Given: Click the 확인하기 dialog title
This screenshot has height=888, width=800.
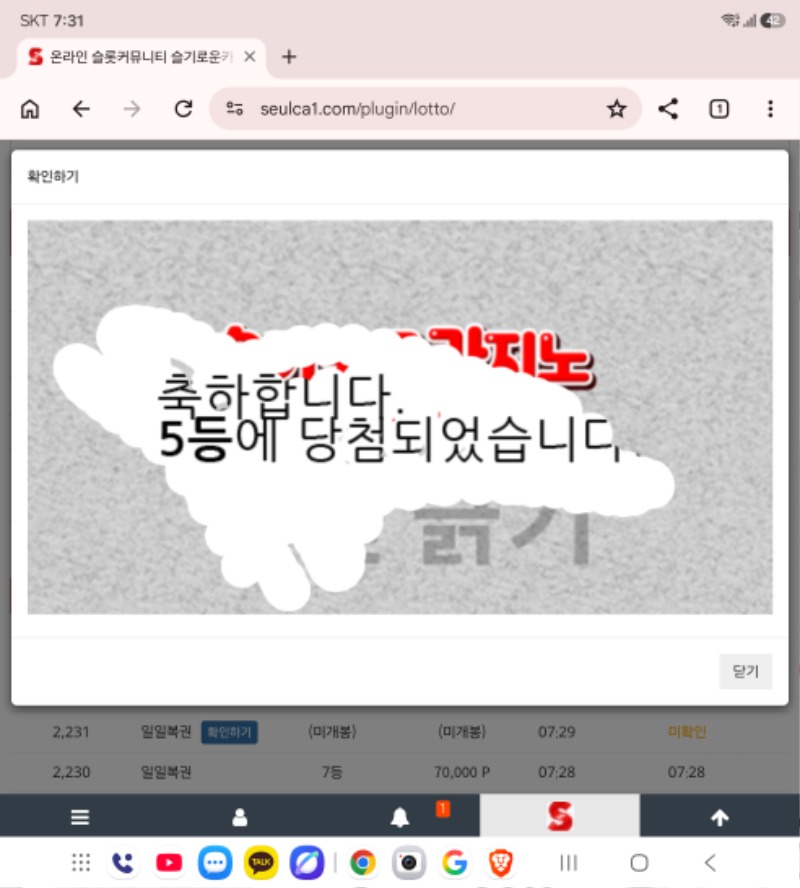Looking at the screenshot, I should [53, 176].
